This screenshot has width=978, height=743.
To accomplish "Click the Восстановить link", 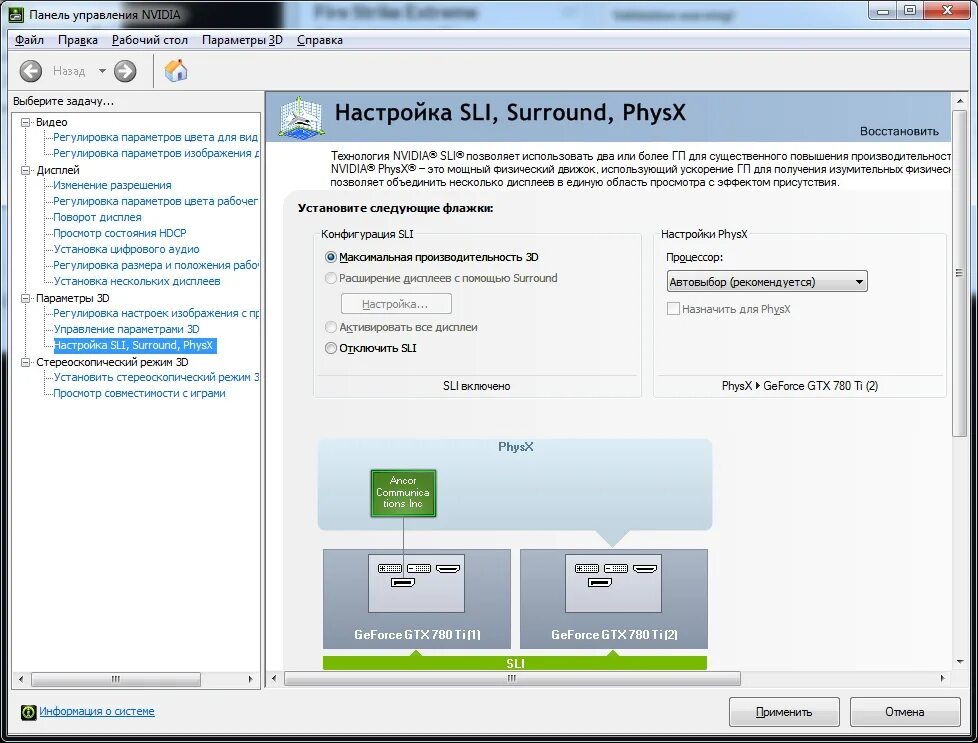I will pos(899,131).
